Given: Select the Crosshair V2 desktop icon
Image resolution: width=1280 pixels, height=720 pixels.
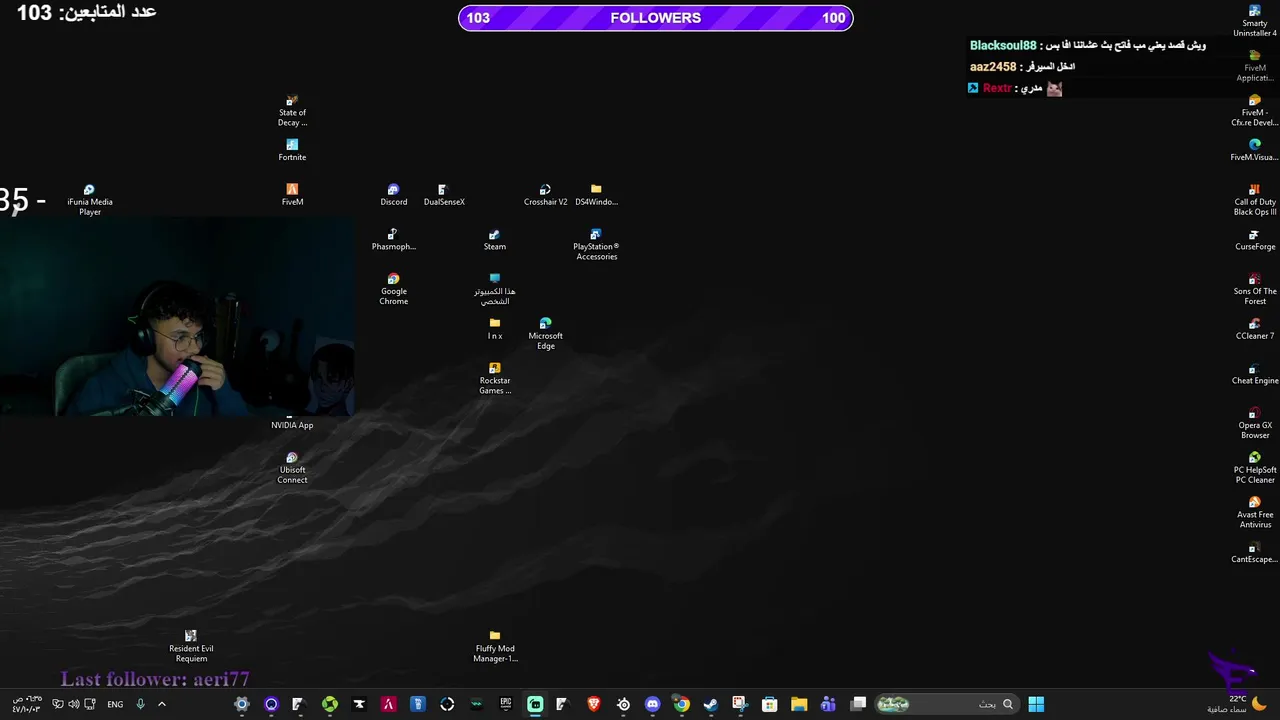Looking at the screenshot, I should 545,194.
